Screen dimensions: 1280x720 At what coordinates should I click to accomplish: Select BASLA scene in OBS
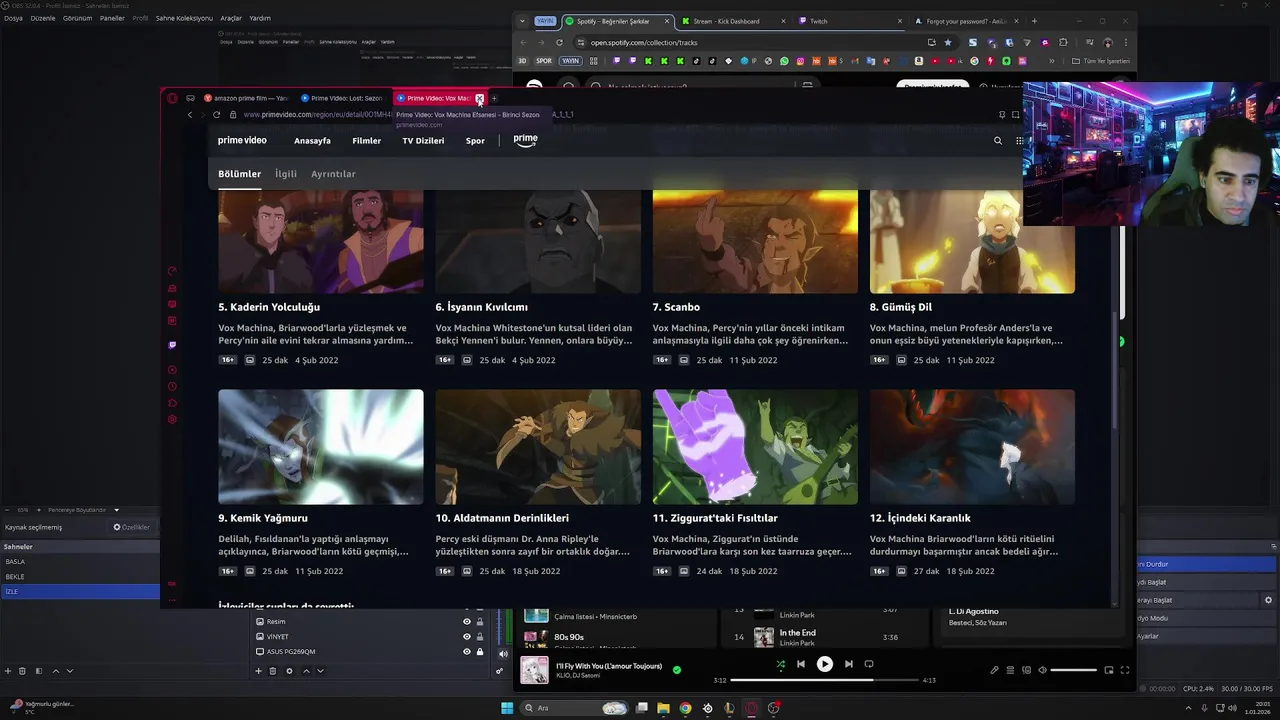pos(80,562)
